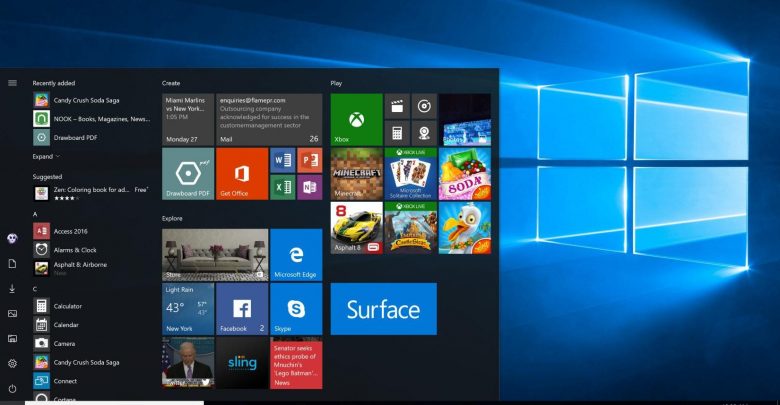Open Documents from the Start sidebar

[x=12, y=264]
